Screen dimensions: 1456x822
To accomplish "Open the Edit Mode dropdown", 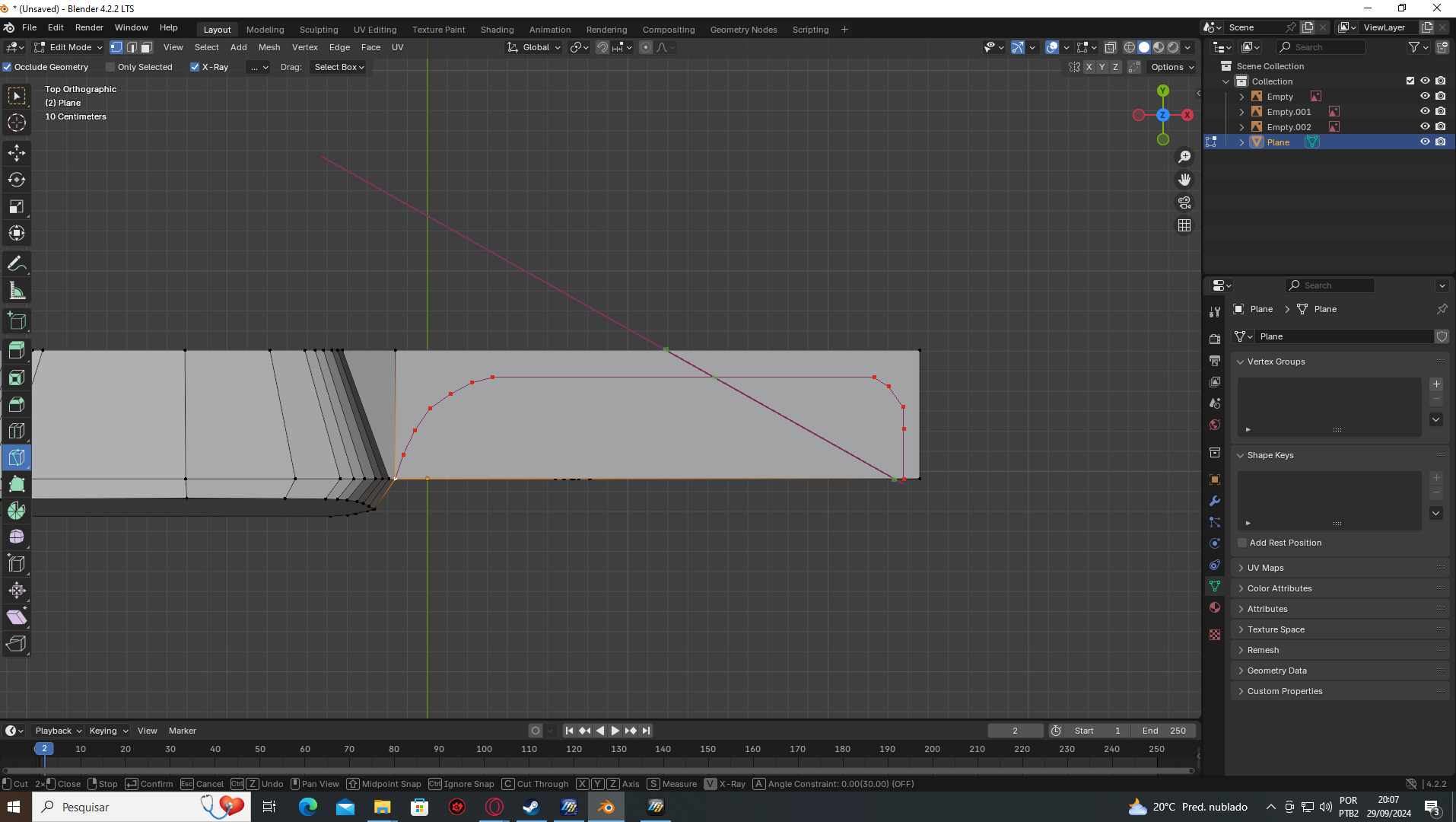I will (68, 47).
